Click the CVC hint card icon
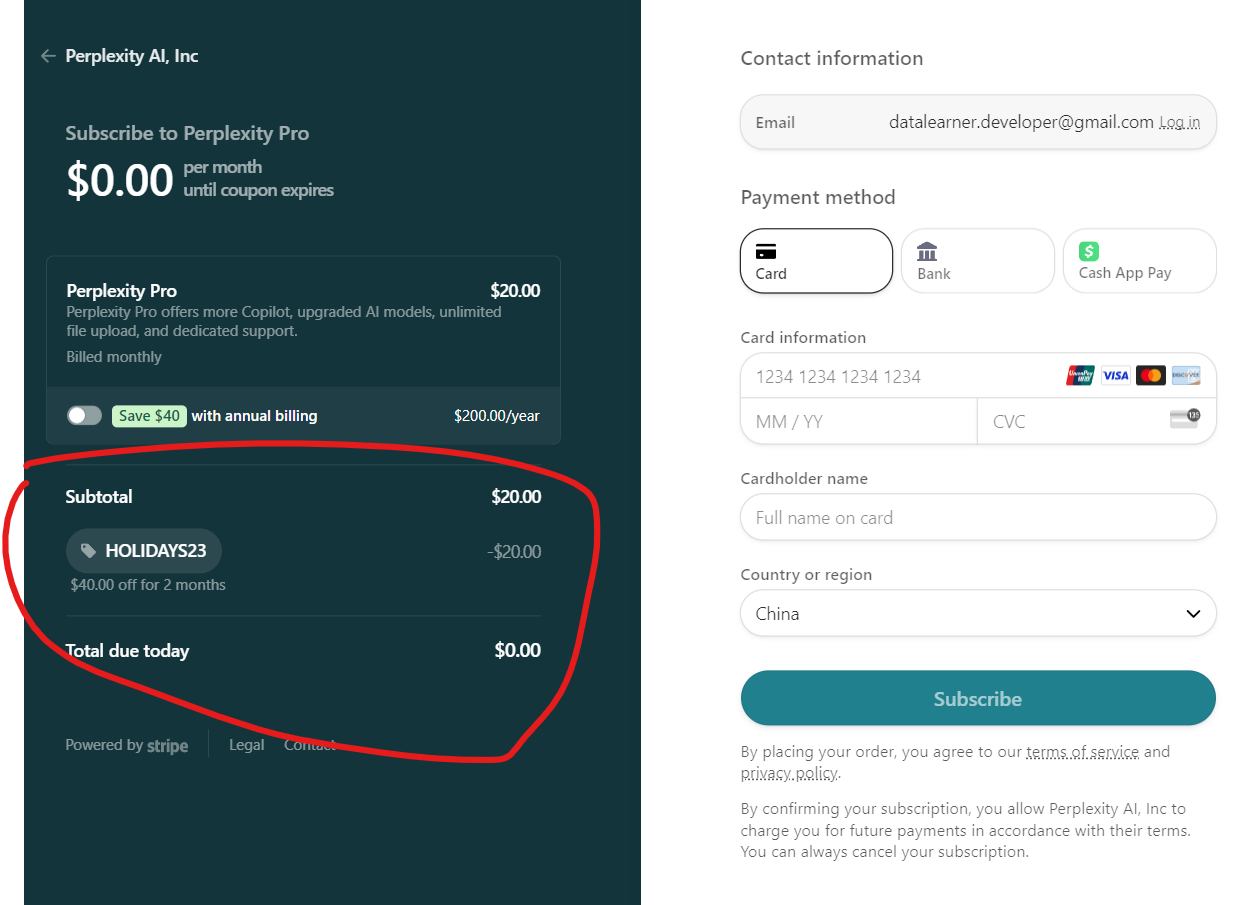Image resolution: width=1254 pixels, height=905 pixels. point(1185,419)
